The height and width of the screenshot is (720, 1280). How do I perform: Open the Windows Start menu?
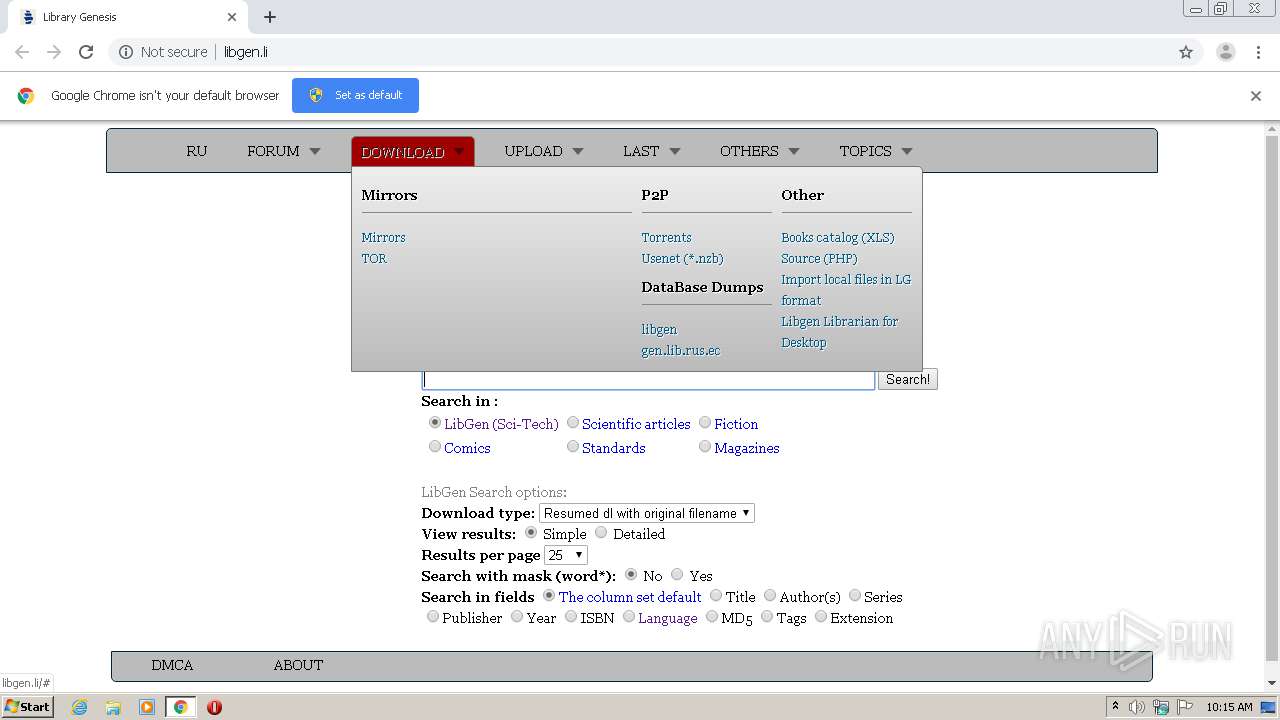(27, 707)
